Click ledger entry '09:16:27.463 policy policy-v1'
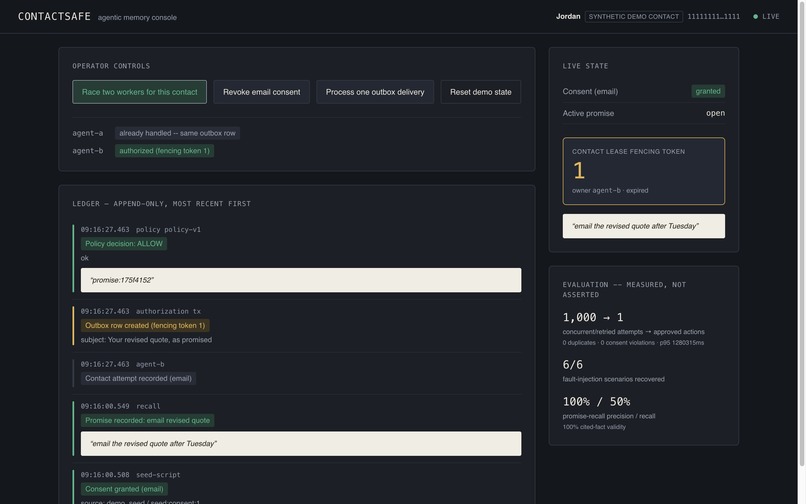The image size is (806, 504). click(140, 229)
